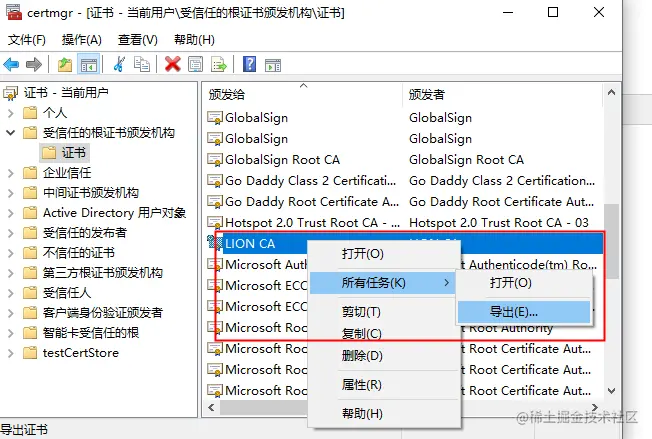This screenshot has height=439, width=652.
Task: Click the certificate icon beside LION CA
Action: tap(215, 243)
